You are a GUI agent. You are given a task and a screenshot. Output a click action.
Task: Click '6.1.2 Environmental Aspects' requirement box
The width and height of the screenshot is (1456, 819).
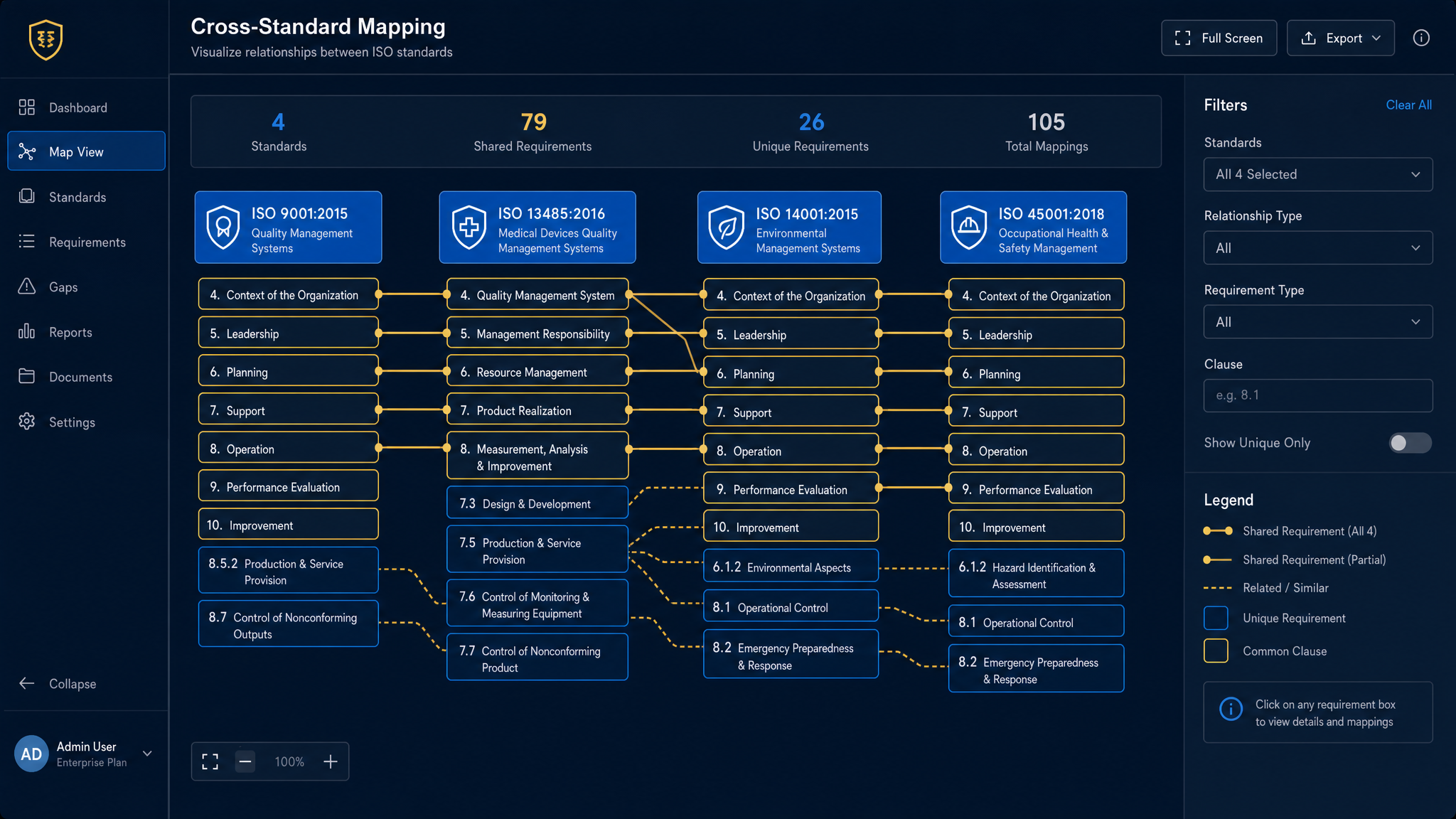(791, 567)
